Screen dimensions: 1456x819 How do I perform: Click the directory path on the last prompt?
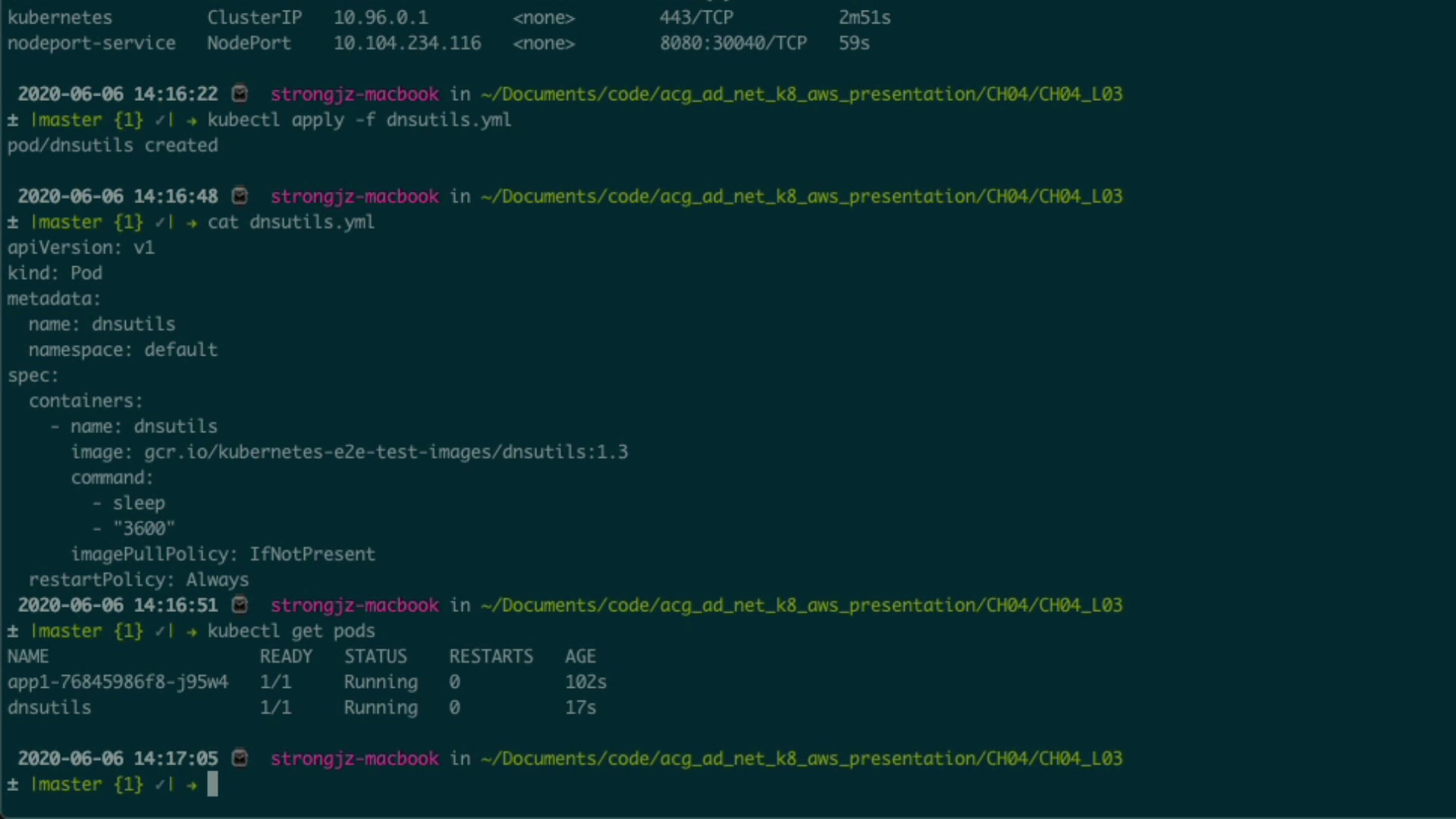click(x=801, y=758)
